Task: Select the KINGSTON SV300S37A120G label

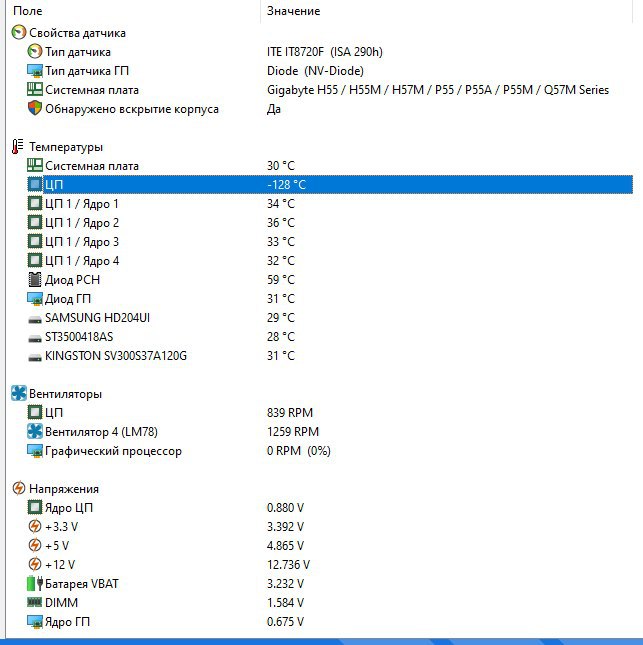Action: (x=116, y=355)
